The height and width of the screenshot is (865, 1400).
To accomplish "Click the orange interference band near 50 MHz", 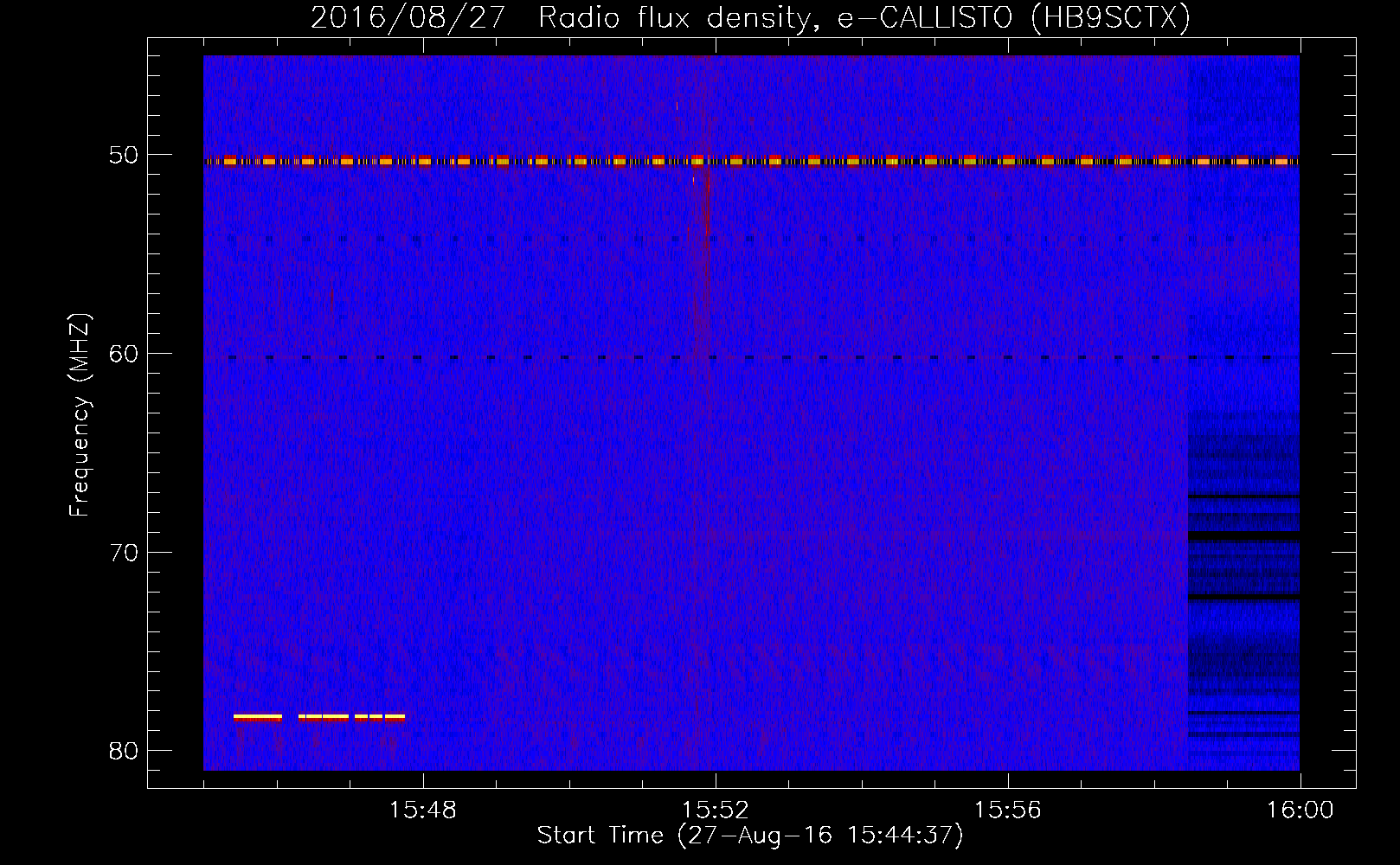I will [x=751, y=161].
